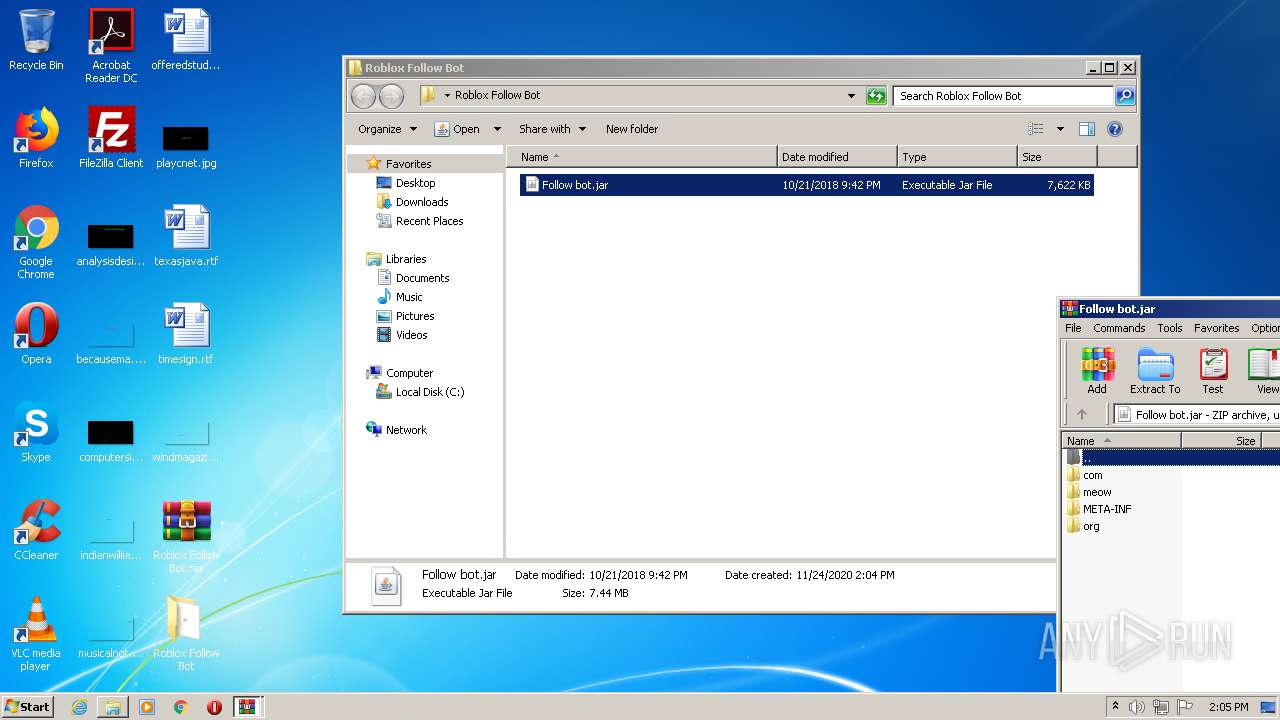Viewport: 1280px width, 720px height.
Task: Expand address bar history dropdown
Action: [x=851, y=96]
